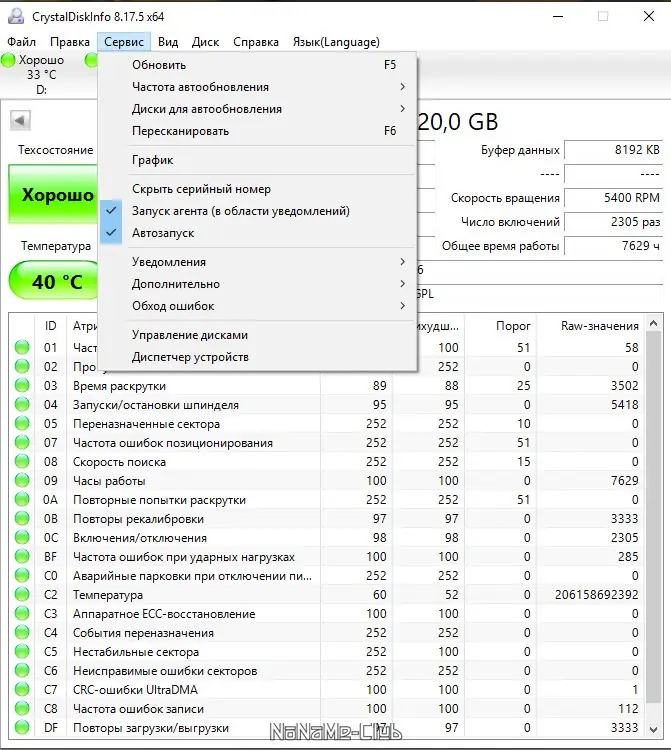
Task: Close the open Сервис menu
Action: (124, 42)
